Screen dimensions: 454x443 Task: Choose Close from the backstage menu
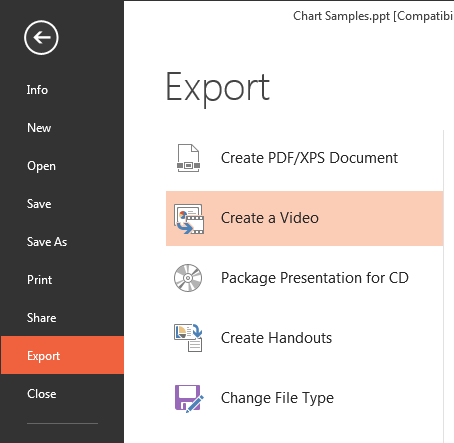(62, 394)
